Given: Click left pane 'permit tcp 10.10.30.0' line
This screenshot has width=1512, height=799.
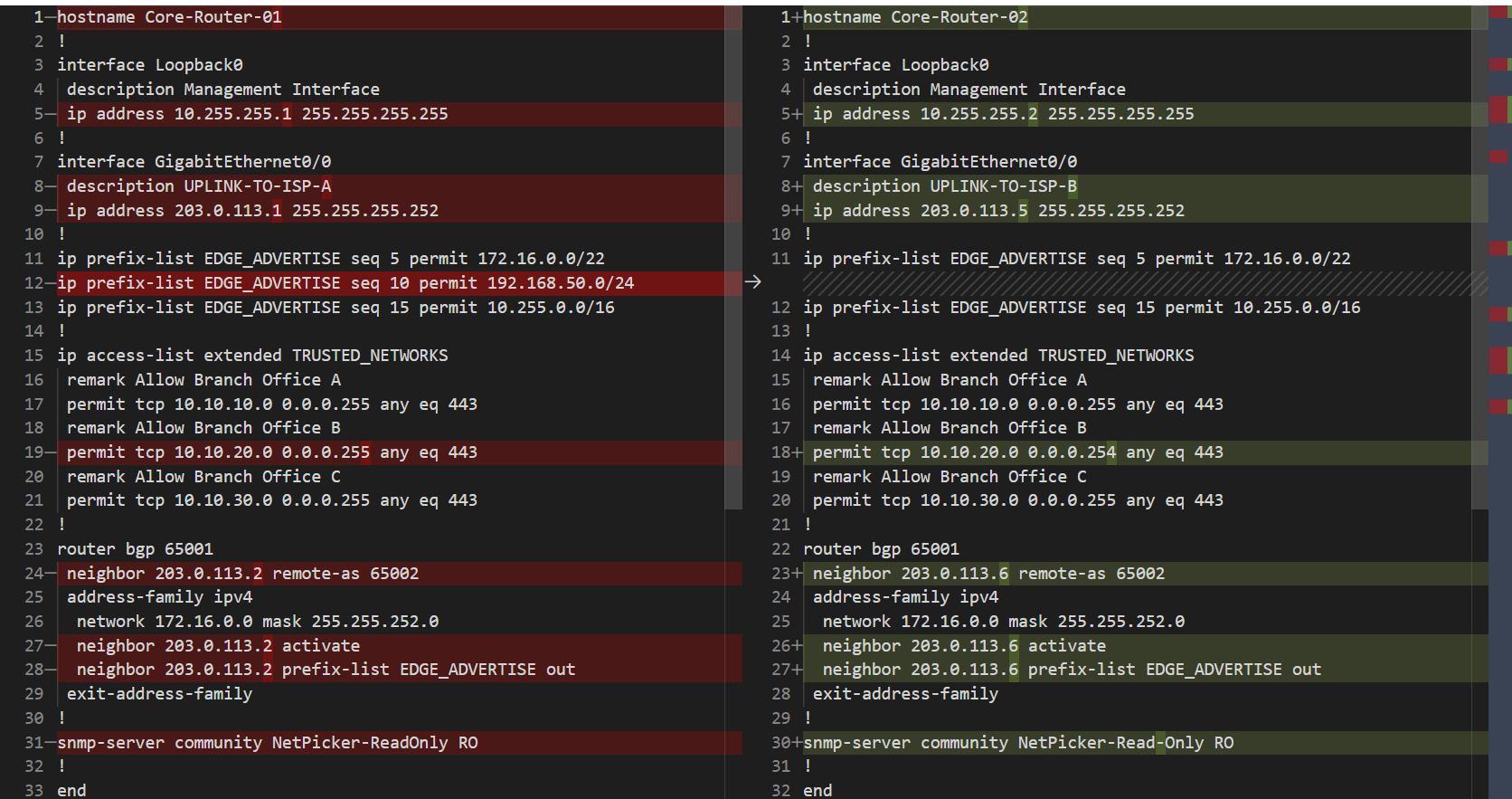Looking at the screenshot, I should click(x=272, y=500).
